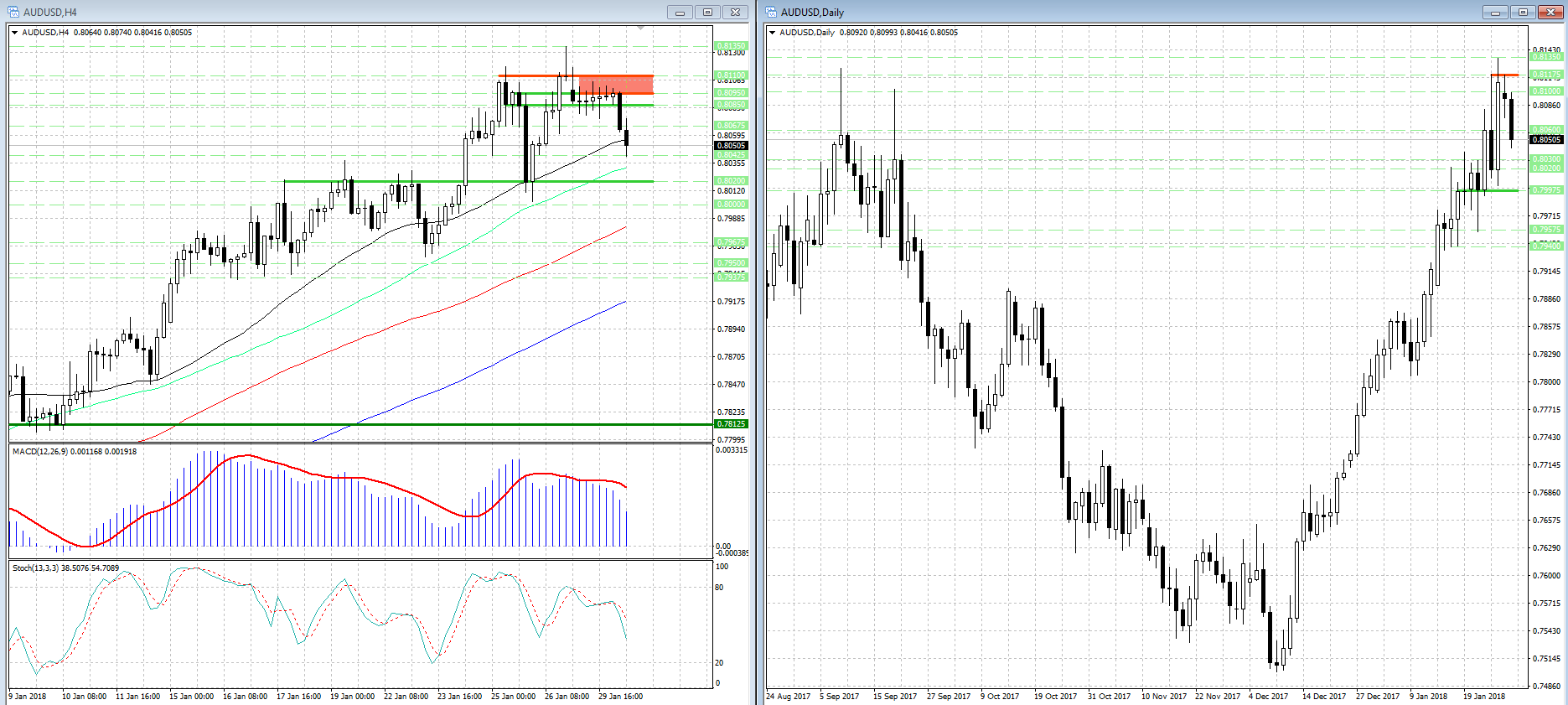Click the 0.81000 level label in Daily chart
The height and width of the screenshot is (705, 1568).
[x=1547, y=91]
